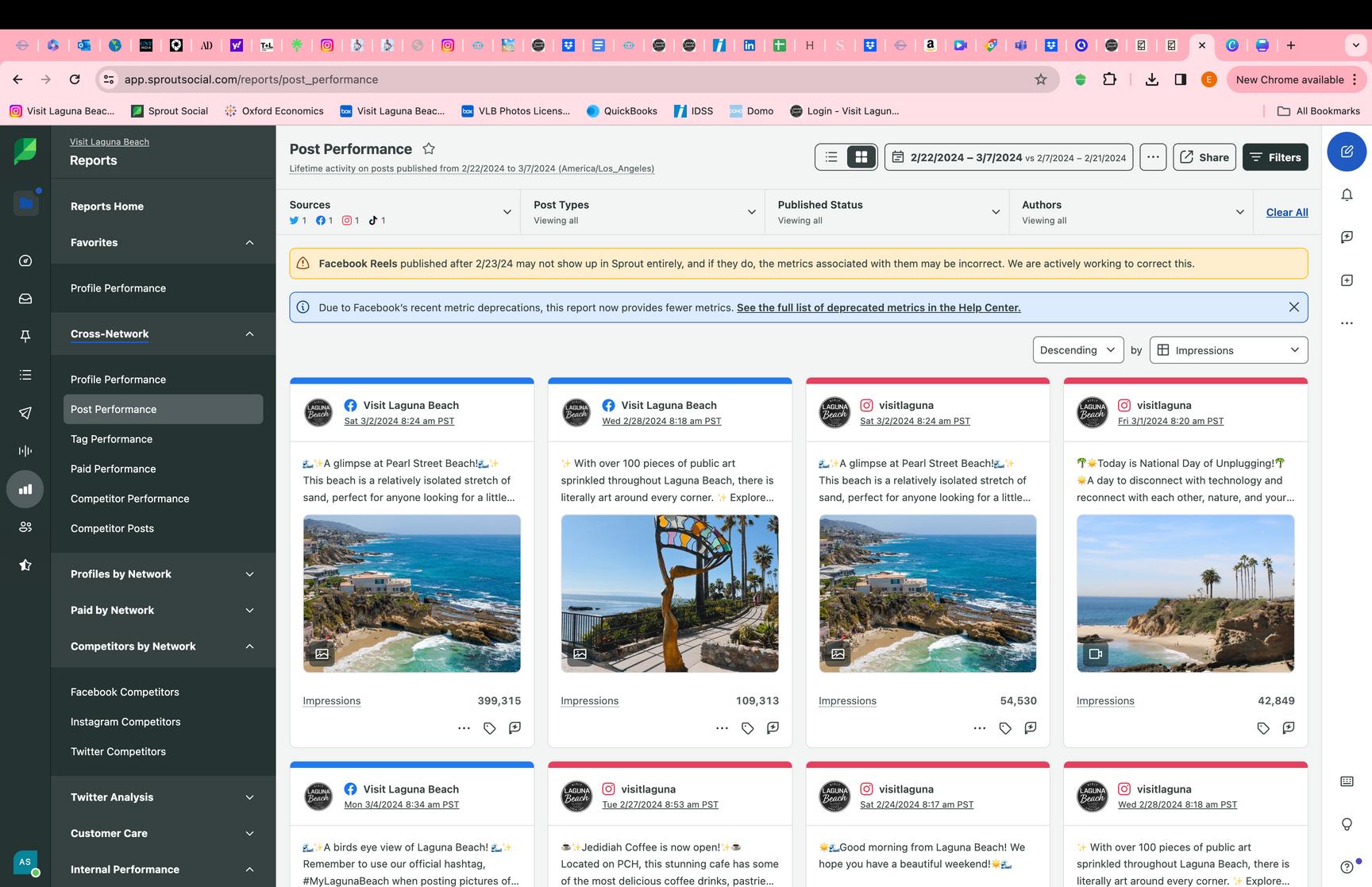Expand the Customer Care section

(163, 833)
